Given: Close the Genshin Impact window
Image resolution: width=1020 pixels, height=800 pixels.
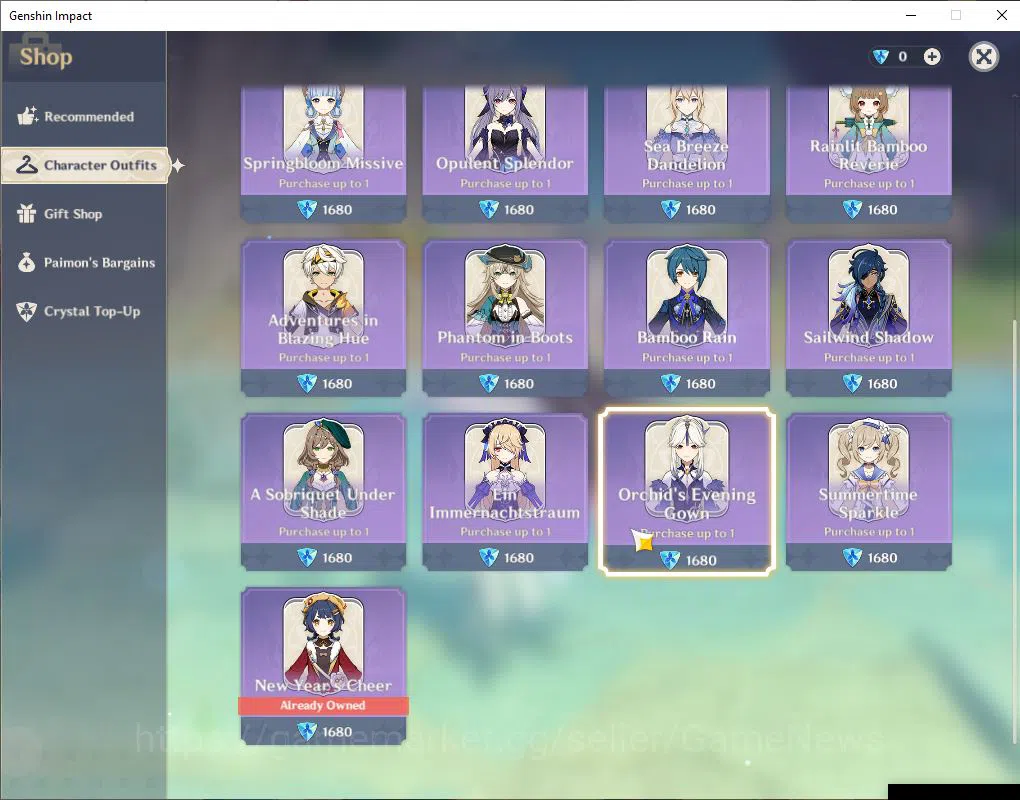Looking at the screenshot, I should pyautogui.click(x=1002, y=15).
